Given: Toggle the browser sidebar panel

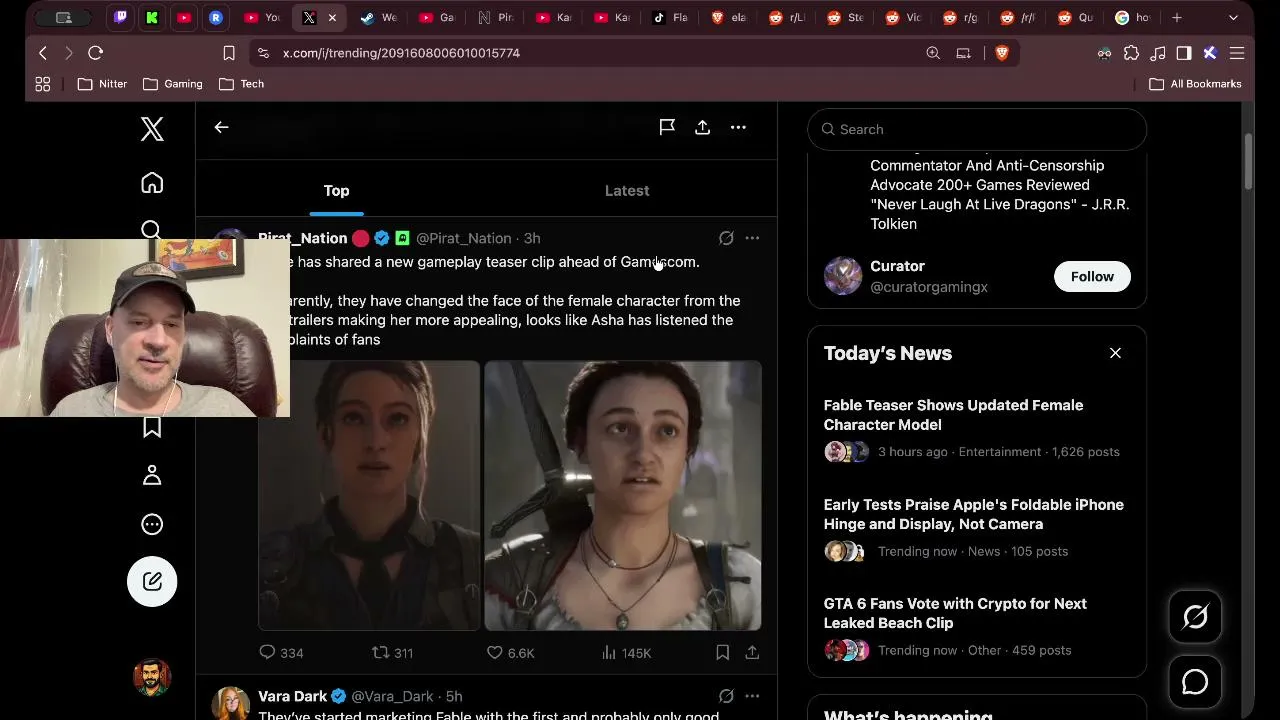Looking at the screenshot, I should coord(1184,53).
